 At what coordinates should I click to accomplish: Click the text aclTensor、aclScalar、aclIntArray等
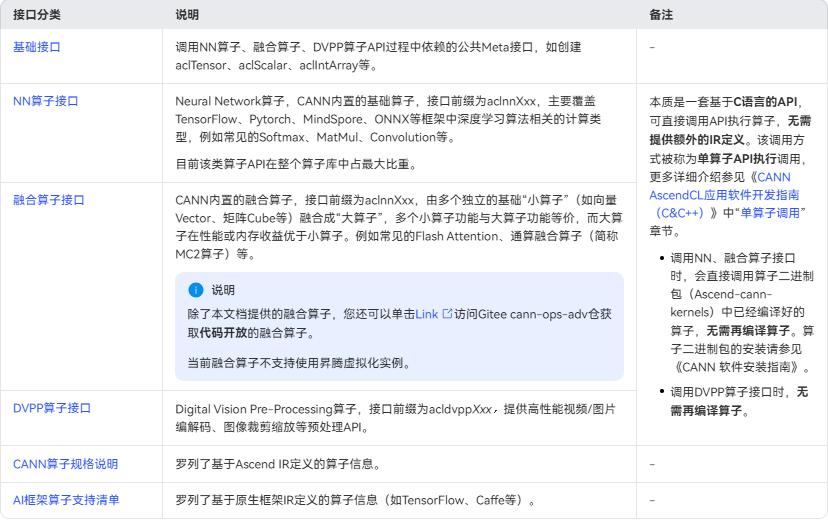276,65
